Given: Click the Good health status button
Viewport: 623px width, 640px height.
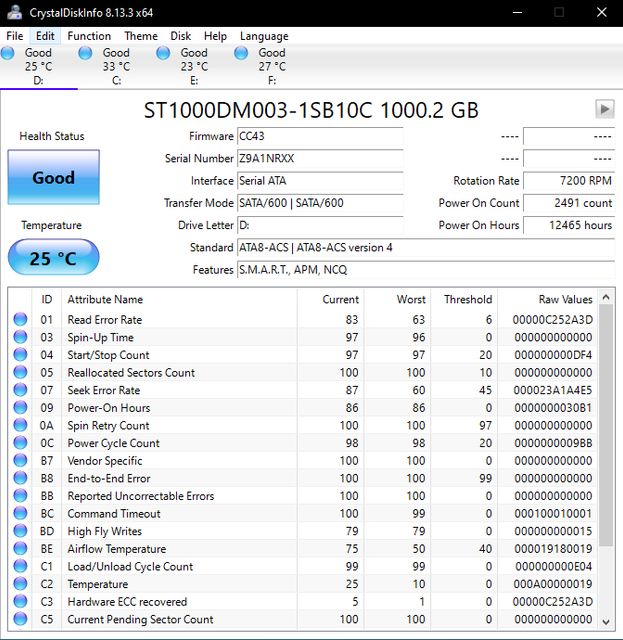Looking at the screenshot, I should coord(53,177).
